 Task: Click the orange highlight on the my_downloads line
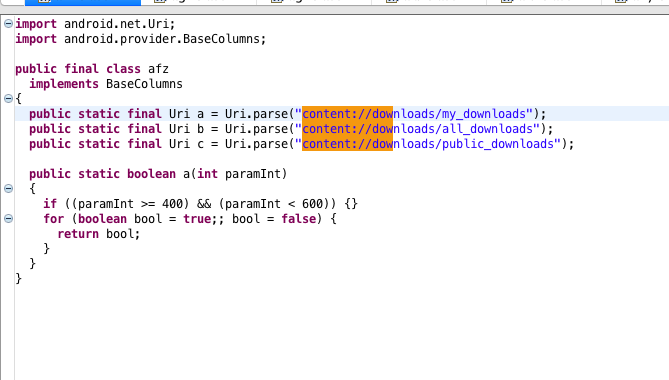click(347, 114)
